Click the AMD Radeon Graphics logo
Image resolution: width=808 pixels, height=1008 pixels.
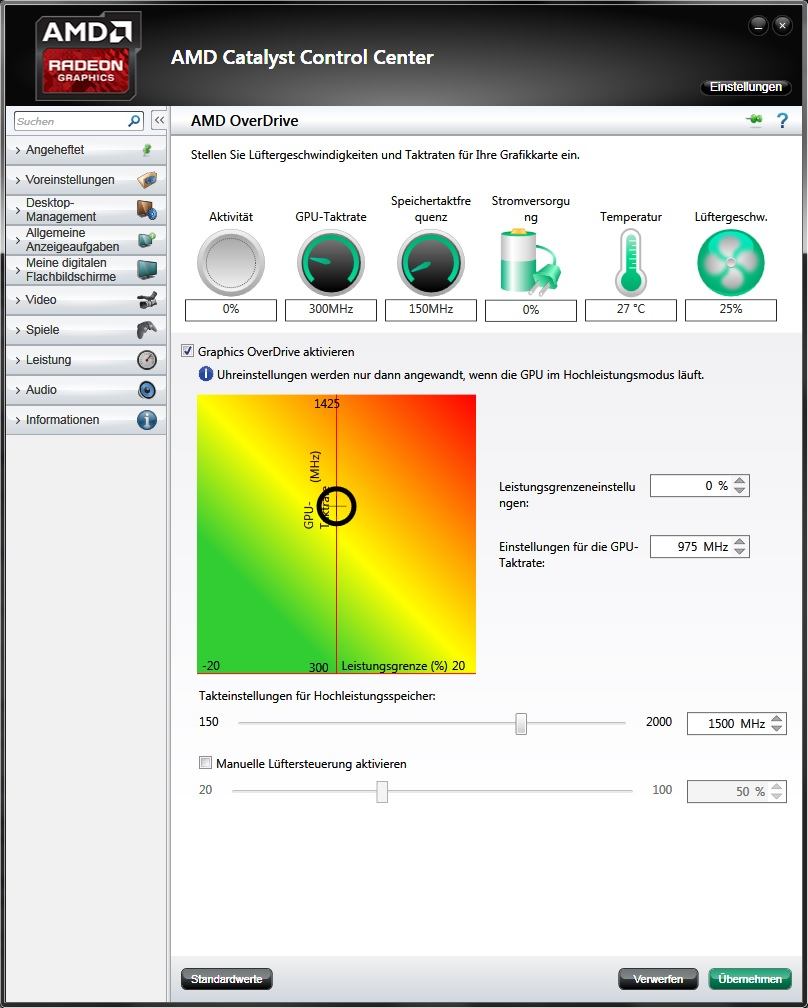click(x=88, y=56)
